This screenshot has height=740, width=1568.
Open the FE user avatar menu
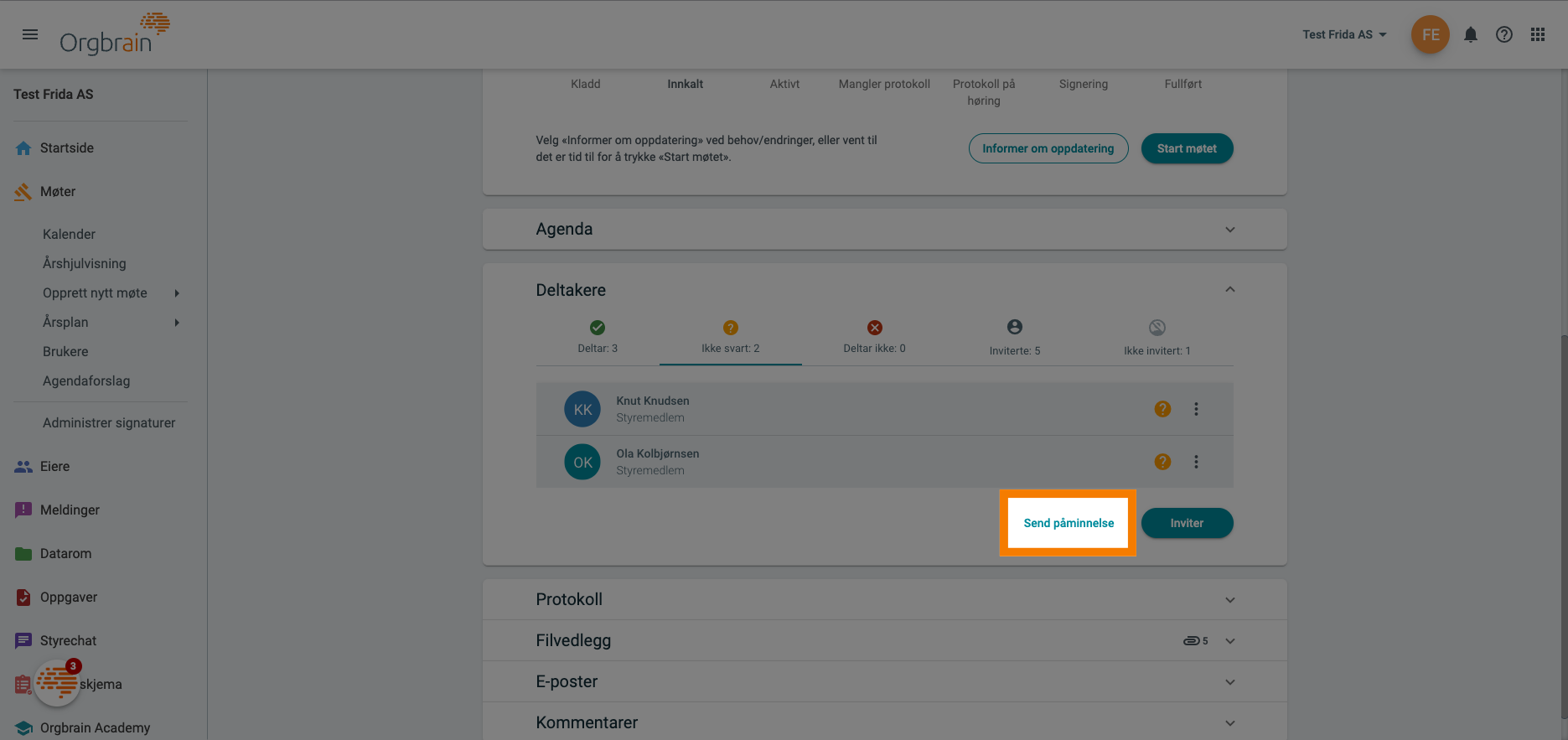(1430, 34)
